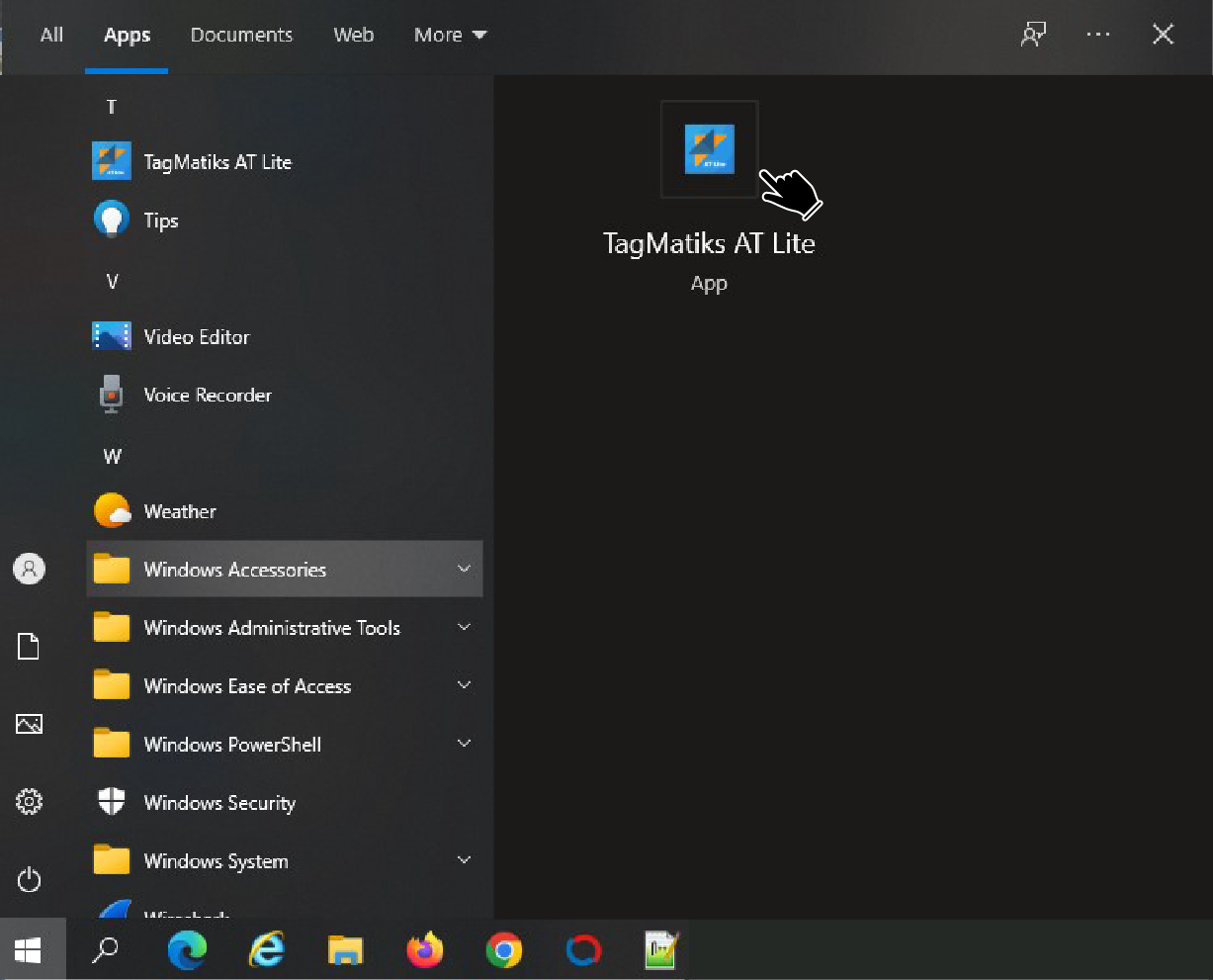
Task: Open the More filter dropdown
Action: coord(450,36)
